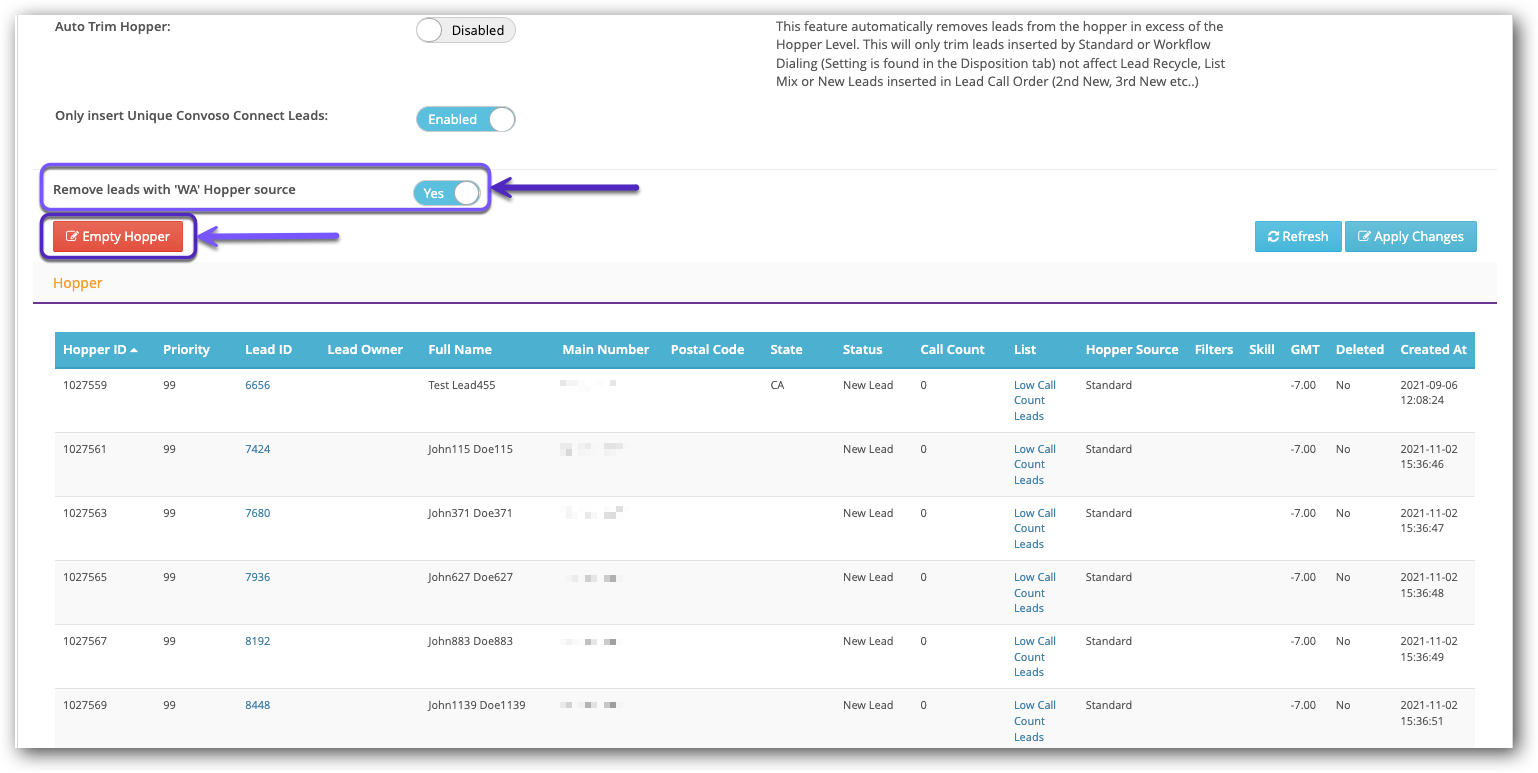Click created timestamp 2021-11-02 15:36:47
Image resolution: width=1538 pixels, height=773 pixels.
click(x=1429, y=521)
